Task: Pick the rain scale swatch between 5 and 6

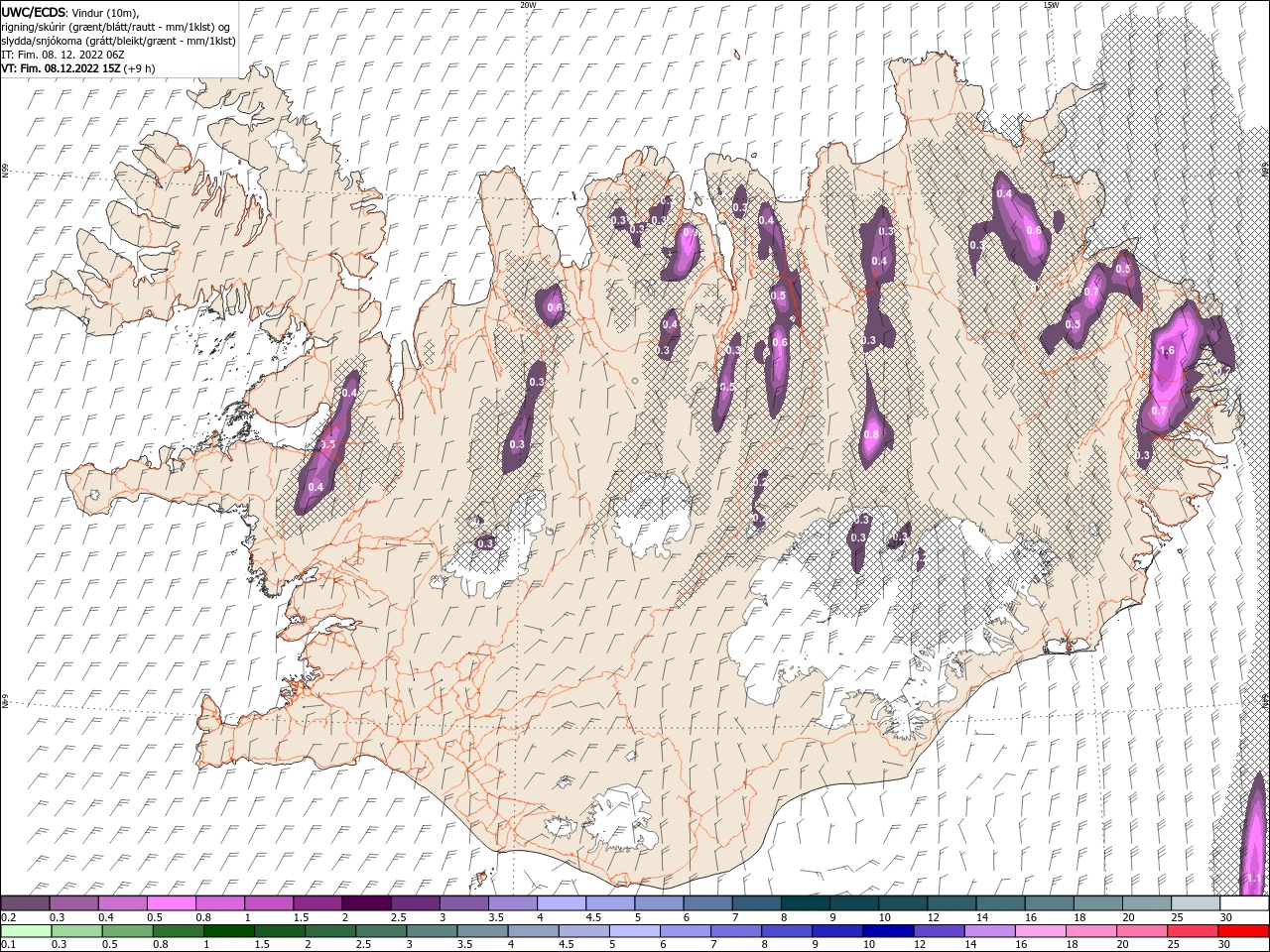Action: [x=633, y=930]
